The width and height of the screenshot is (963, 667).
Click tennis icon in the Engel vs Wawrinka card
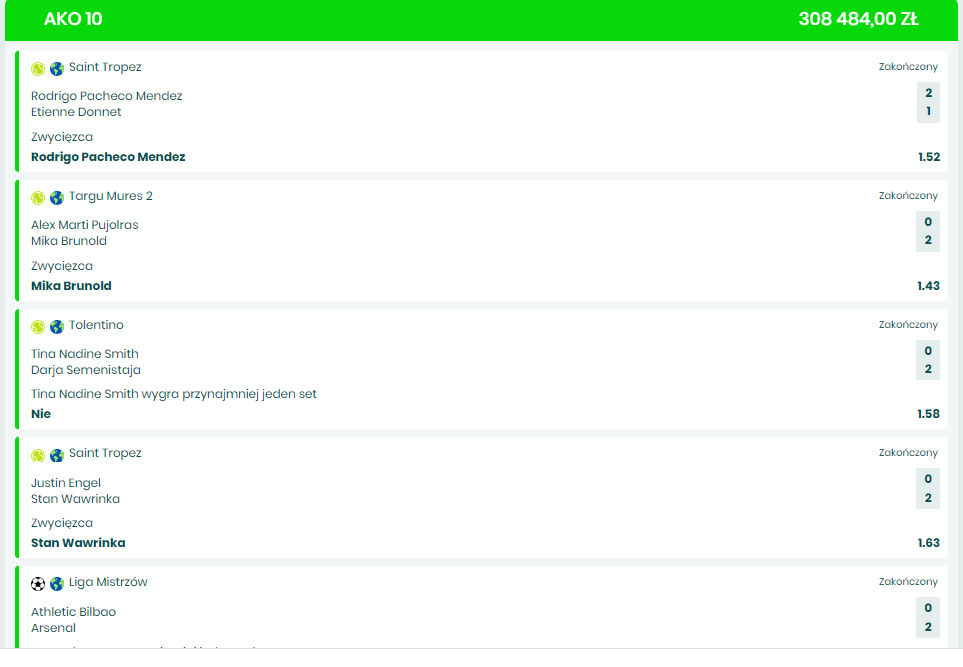38,455
